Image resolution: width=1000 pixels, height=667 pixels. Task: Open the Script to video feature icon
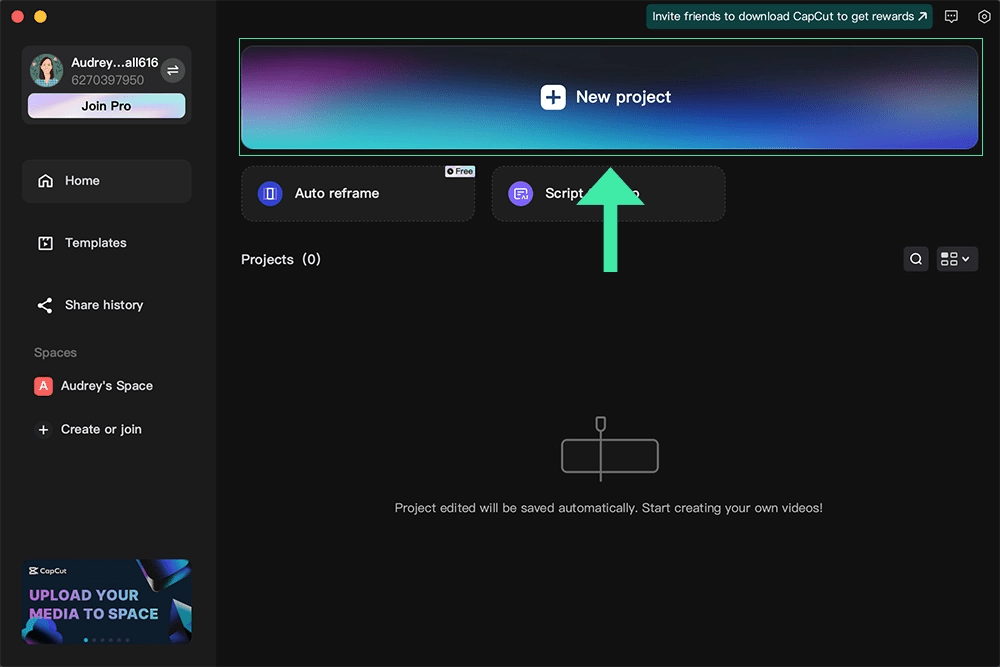(520, 193)
